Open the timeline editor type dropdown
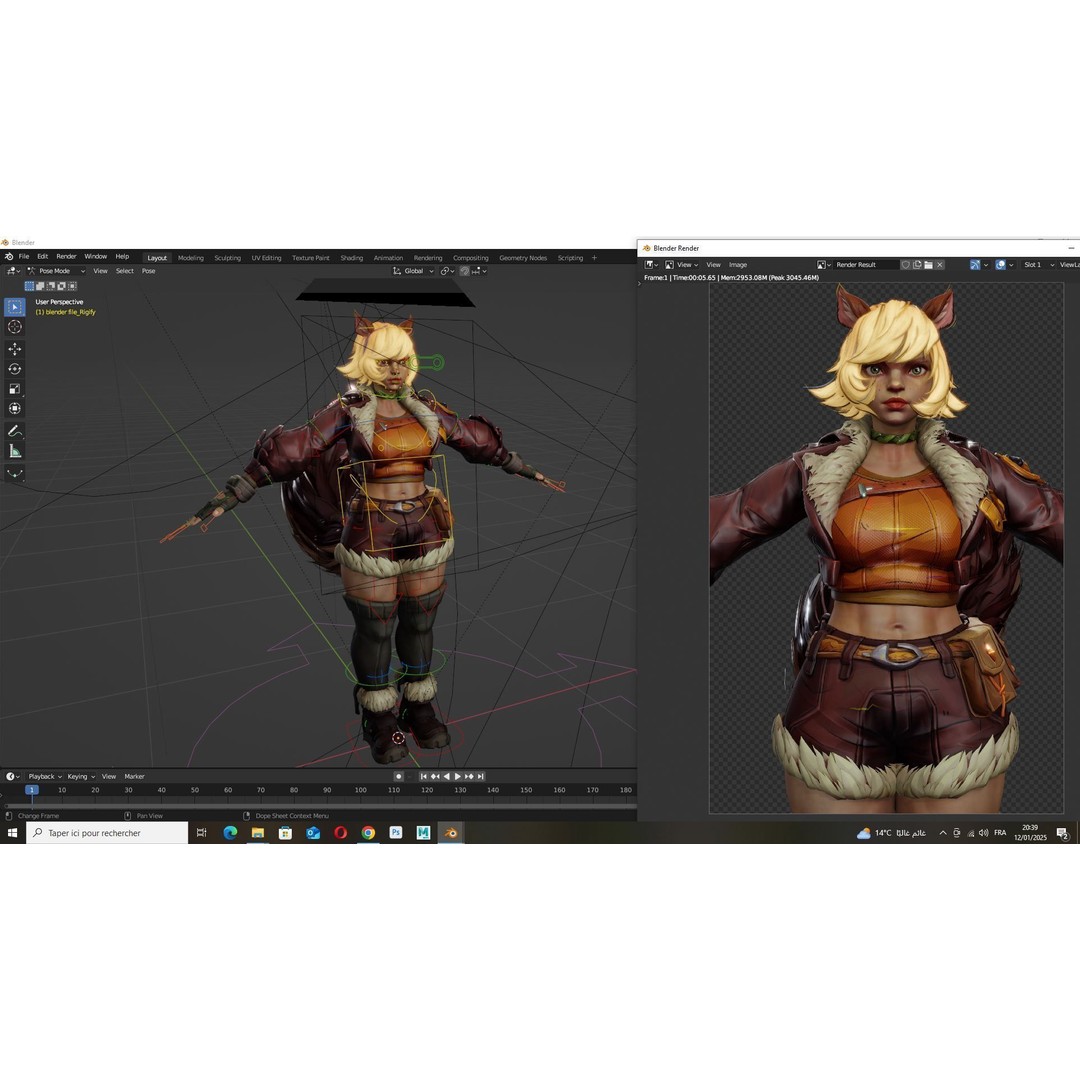Viewport: 1080px width, 1080px height. tap(12, 776)
